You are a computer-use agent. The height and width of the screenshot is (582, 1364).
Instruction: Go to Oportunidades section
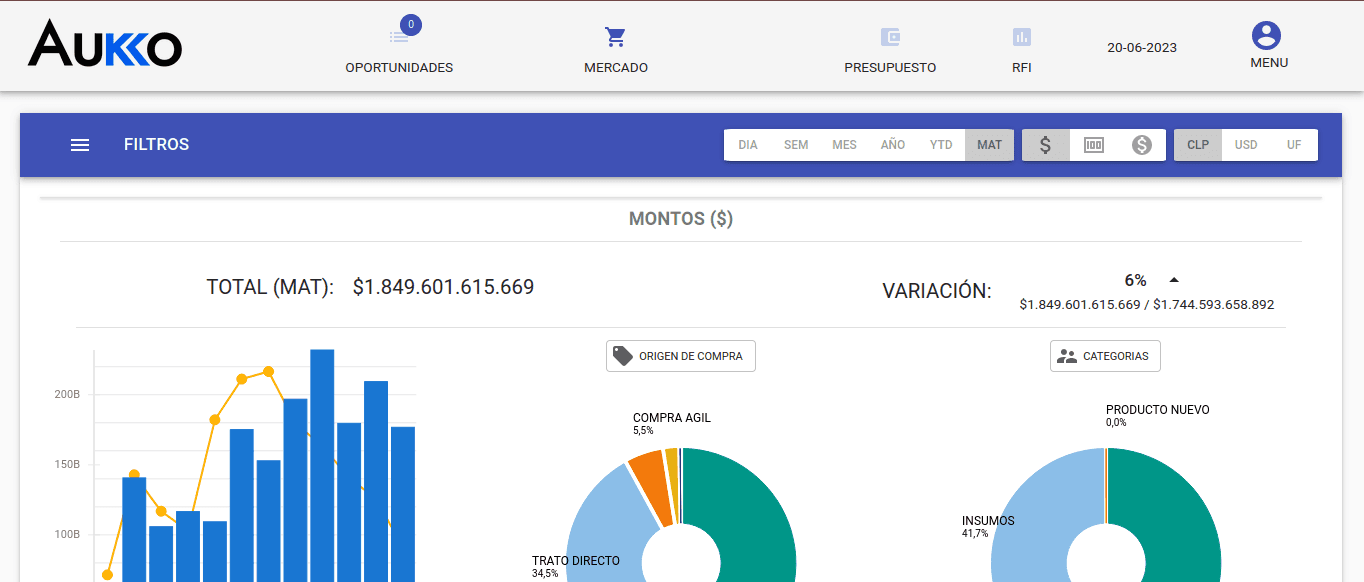[399, 68]
